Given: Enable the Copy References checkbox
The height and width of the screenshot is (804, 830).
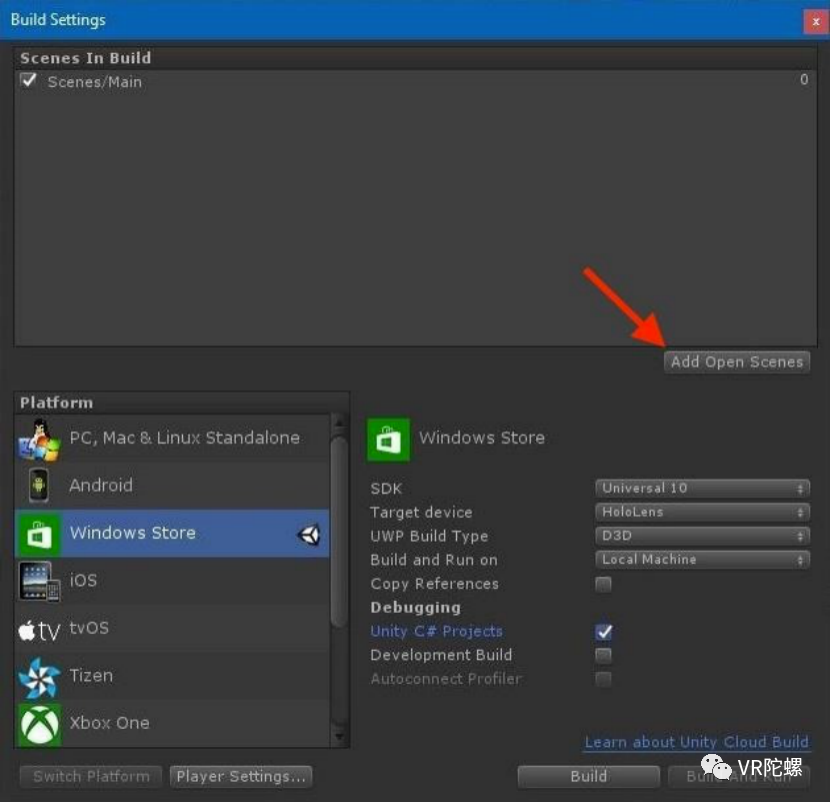Looking at the screenshot, I should [603, 584].
